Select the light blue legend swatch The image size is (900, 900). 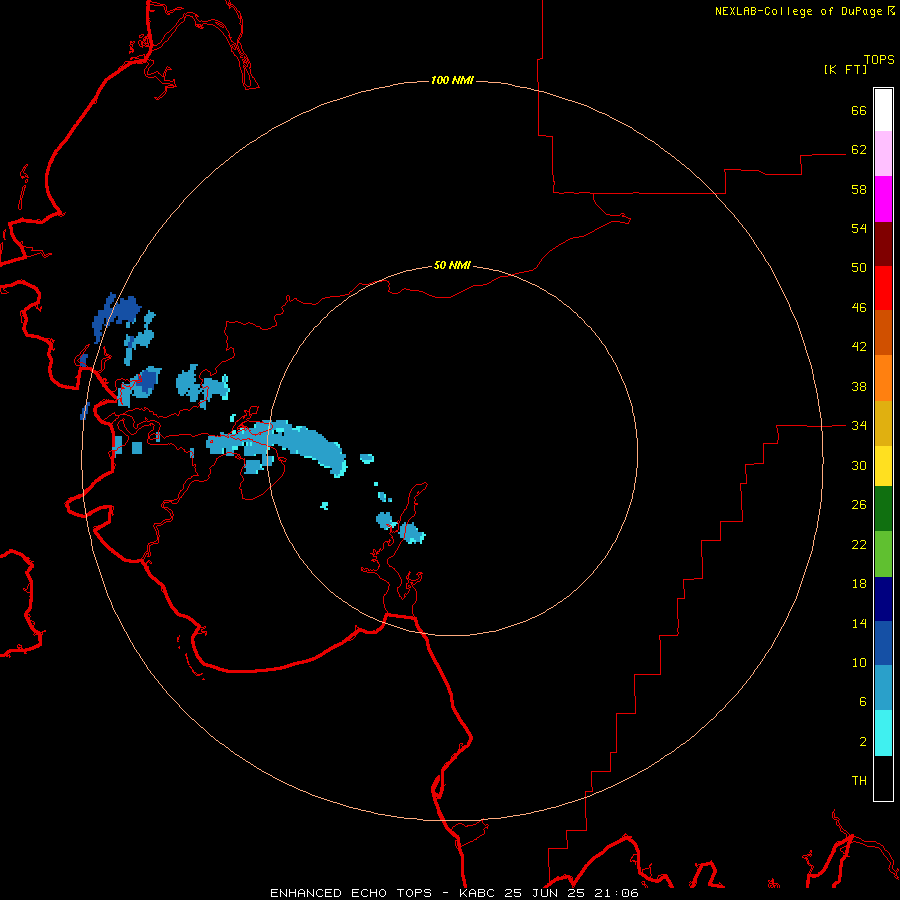(883, 688)
